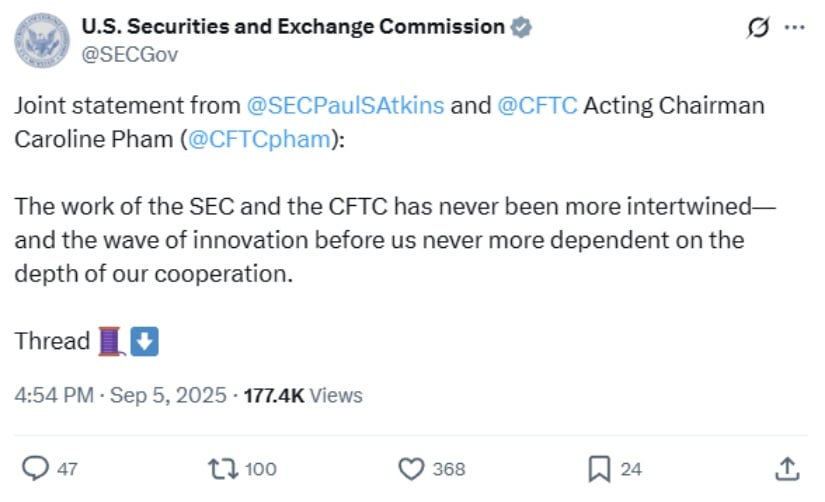Image resolution: width=825 pixels, height=502 pixels.
Task: Click the 100 reposts count
Action: [x=260, y=469]
